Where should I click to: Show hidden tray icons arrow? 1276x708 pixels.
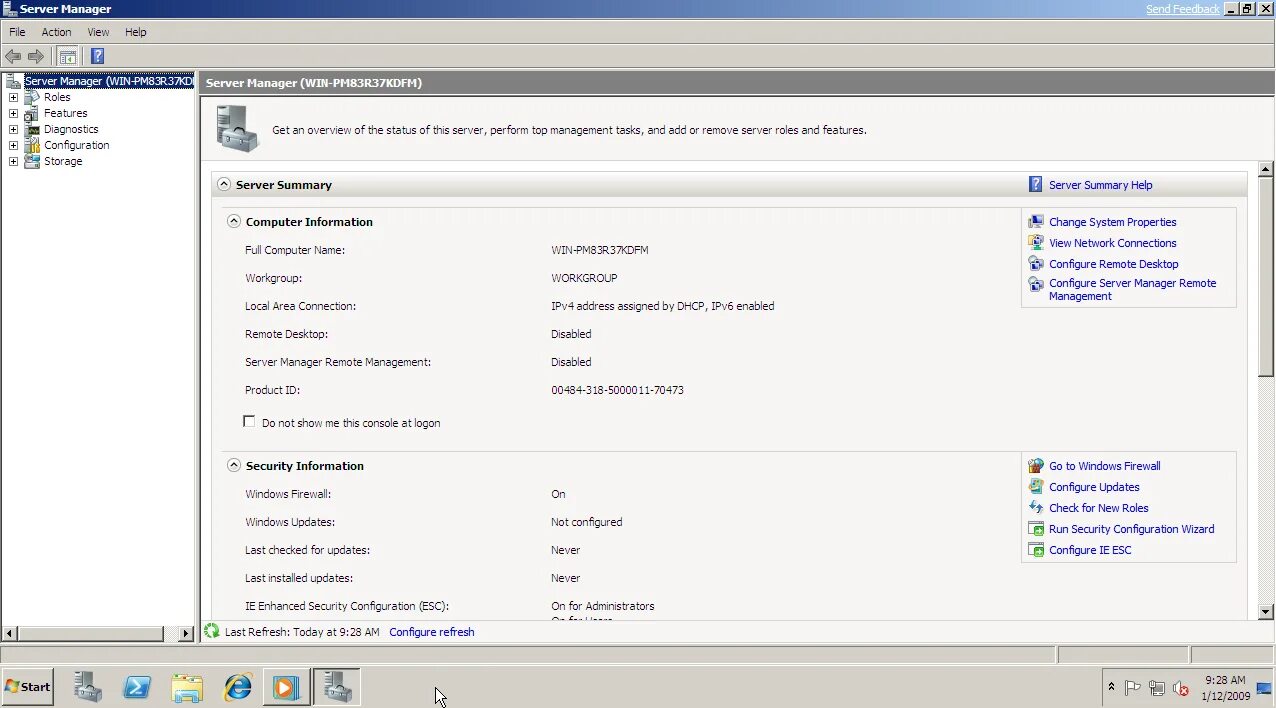[1111, 687]
